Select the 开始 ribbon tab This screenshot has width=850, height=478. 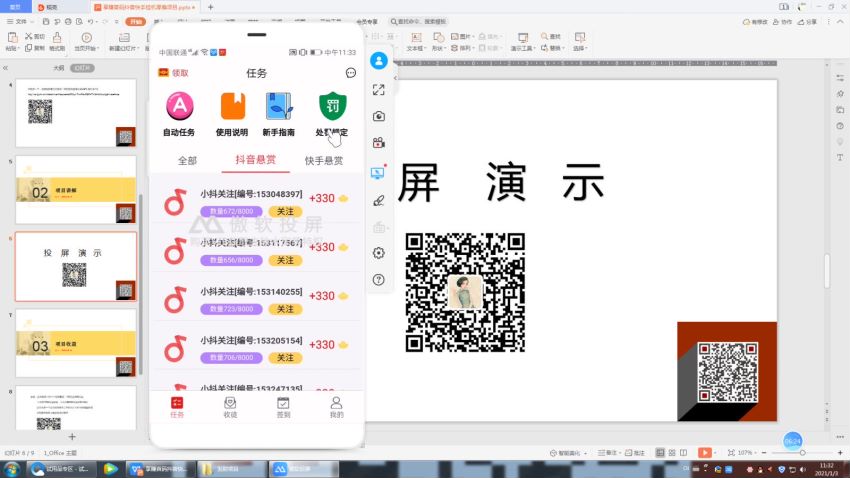136,22
